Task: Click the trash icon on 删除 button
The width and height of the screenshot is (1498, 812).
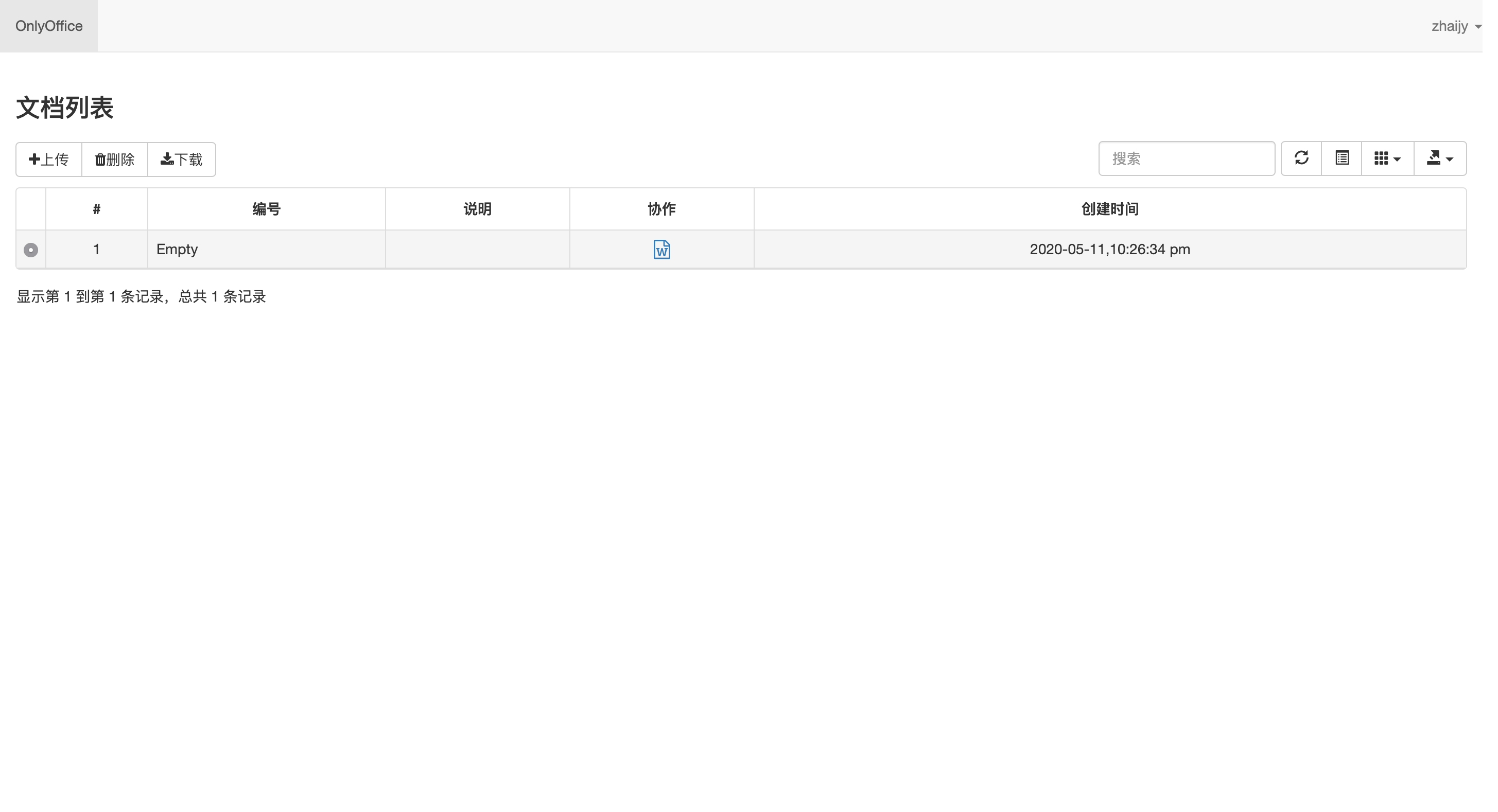Action: click(x=100, y=160)
